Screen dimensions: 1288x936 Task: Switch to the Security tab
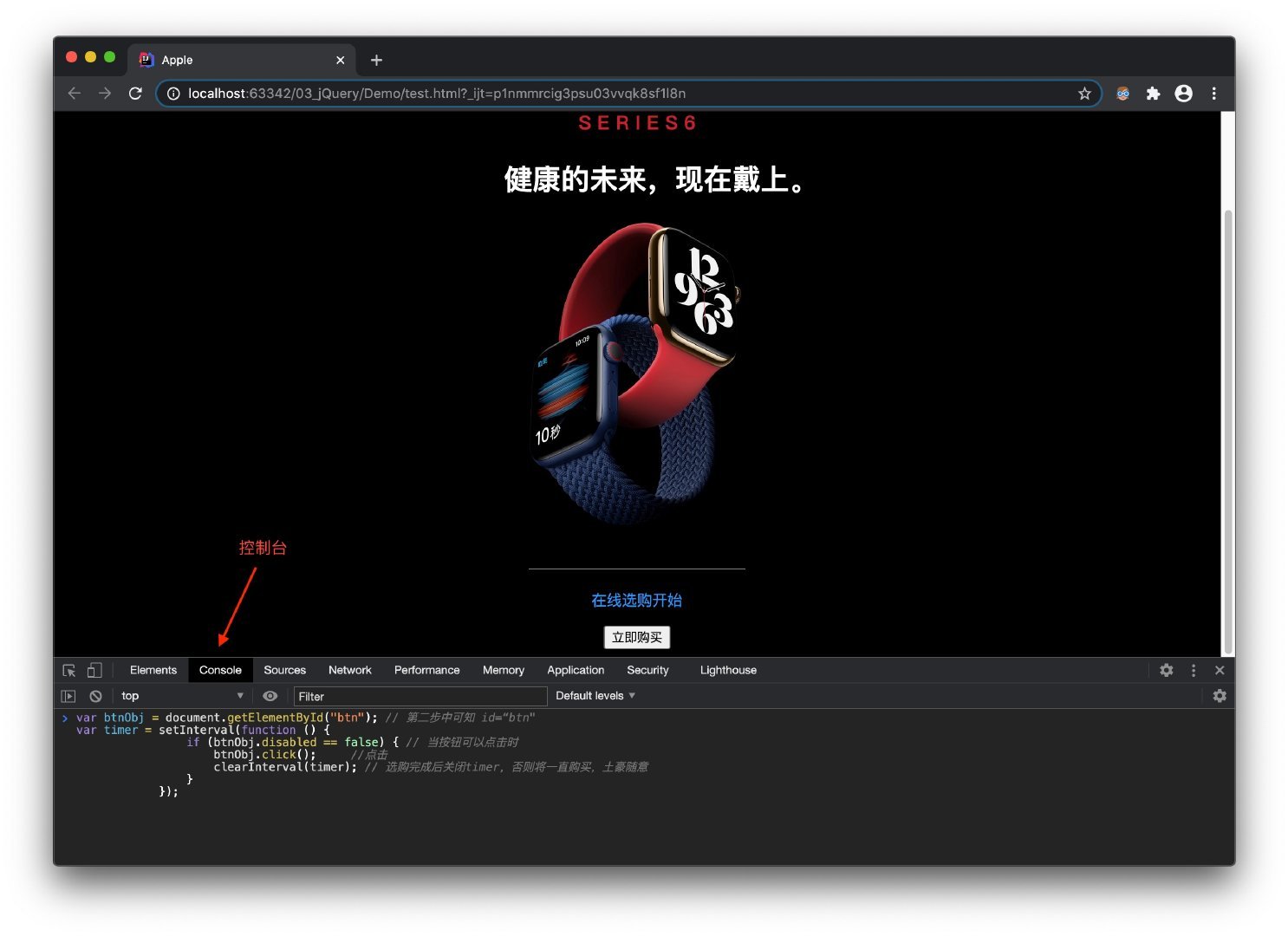pos(647,670)
